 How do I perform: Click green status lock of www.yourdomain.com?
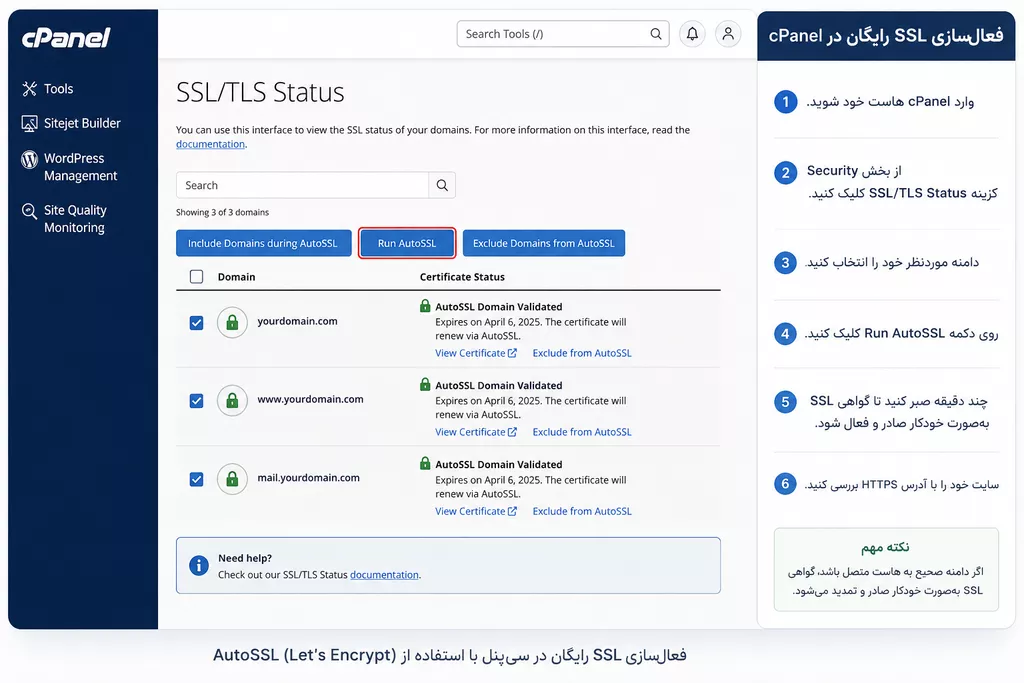425,384
